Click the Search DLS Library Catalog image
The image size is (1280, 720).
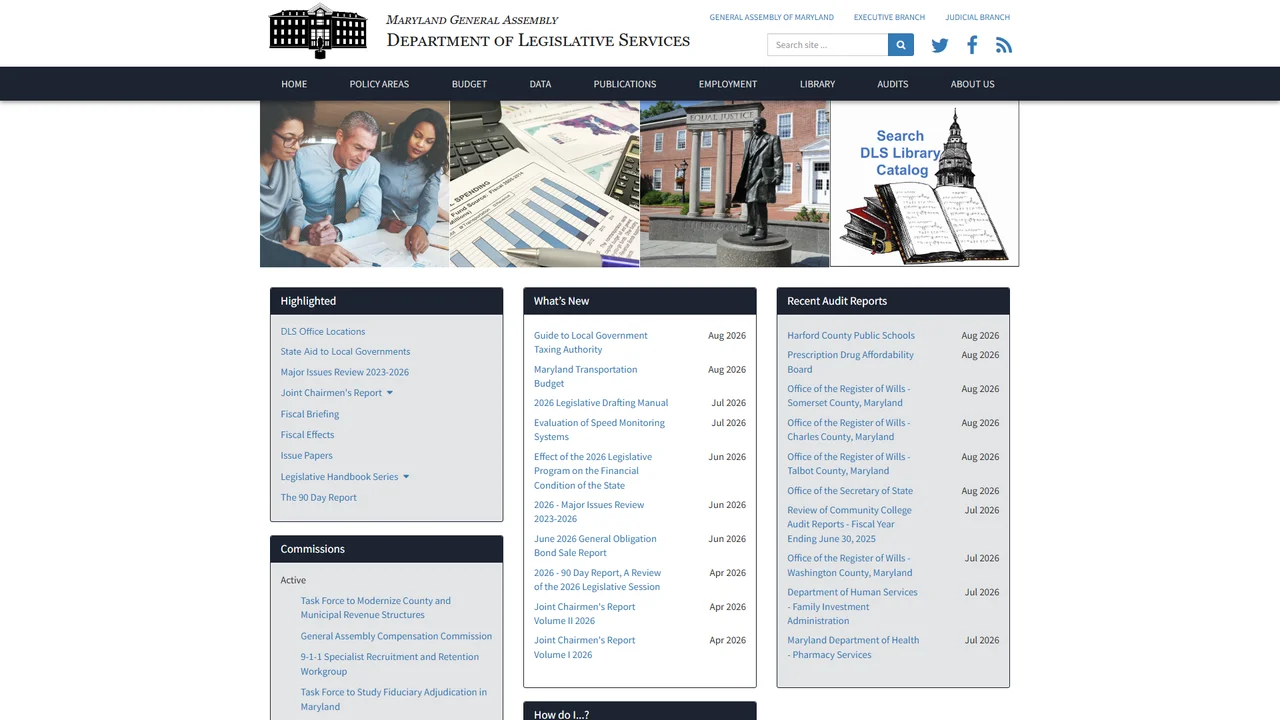click(x=925, y=184)
